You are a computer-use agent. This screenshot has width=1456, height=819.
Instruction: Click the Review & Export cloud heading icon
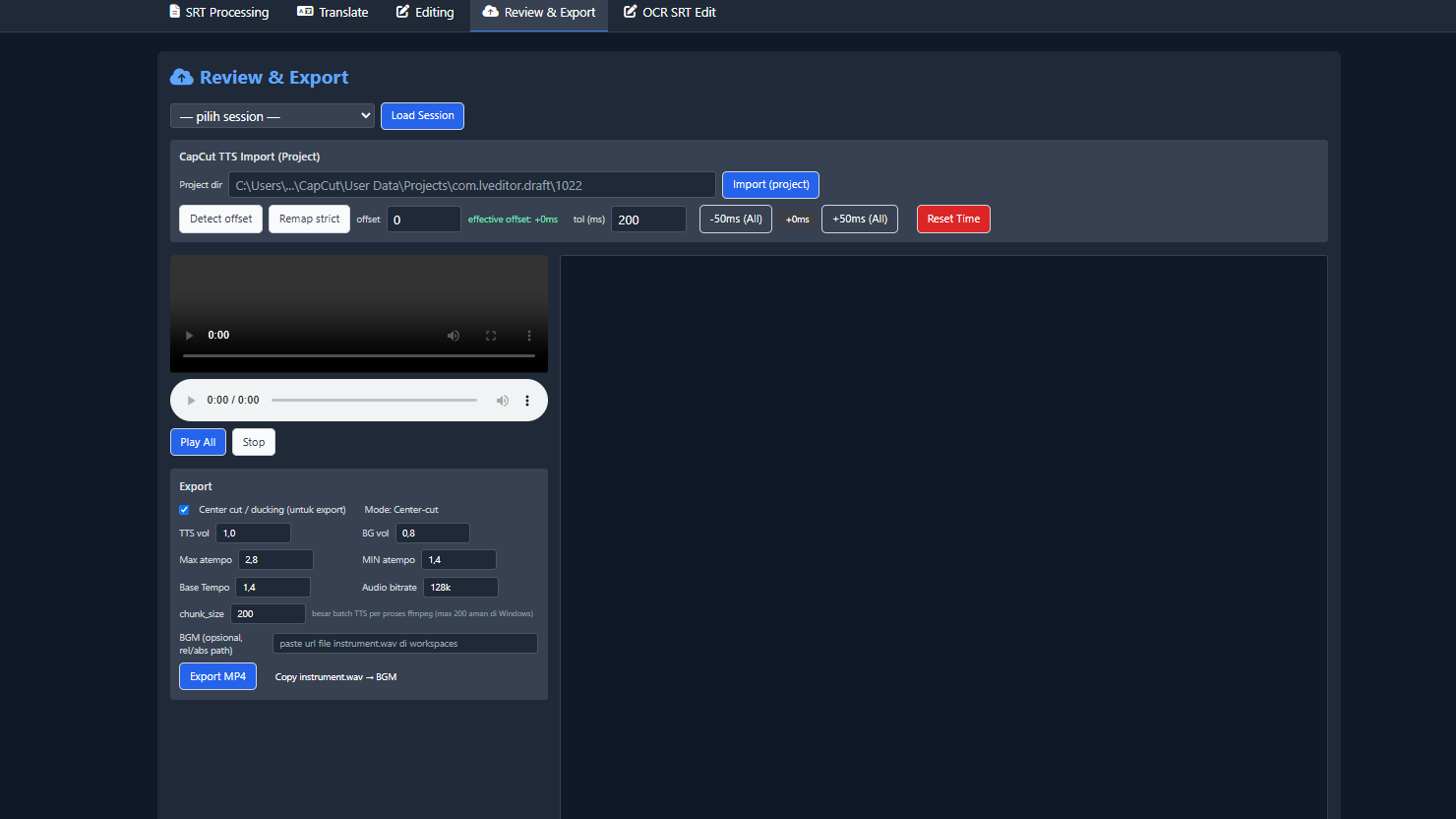click(182, 77)
